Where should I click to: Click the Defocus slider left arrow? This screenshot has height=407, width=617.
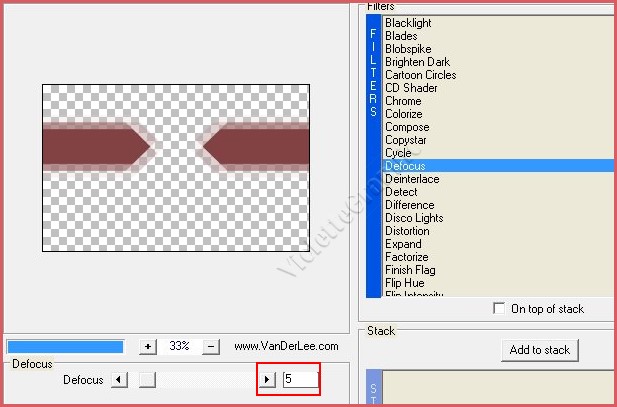click(x=119, y=380)
